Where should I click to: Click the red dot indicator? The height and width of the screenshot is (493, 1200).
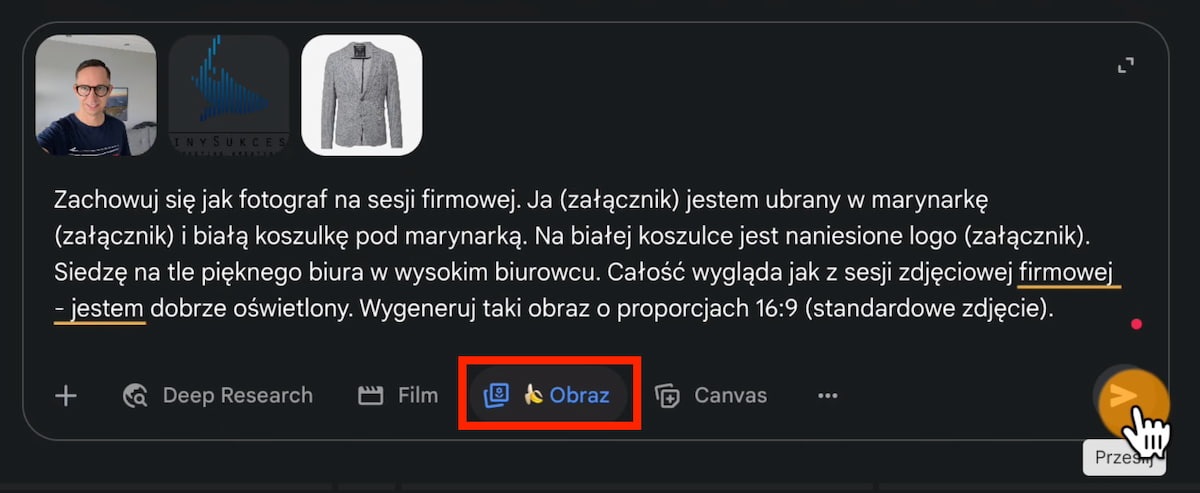tap(1136, 324)
